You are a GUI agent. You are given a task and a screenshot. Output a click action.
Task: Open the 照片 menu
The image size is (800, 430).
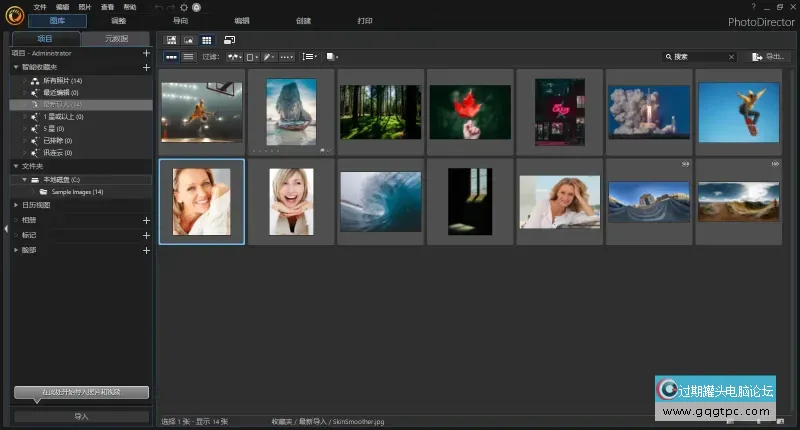(85, 7)
